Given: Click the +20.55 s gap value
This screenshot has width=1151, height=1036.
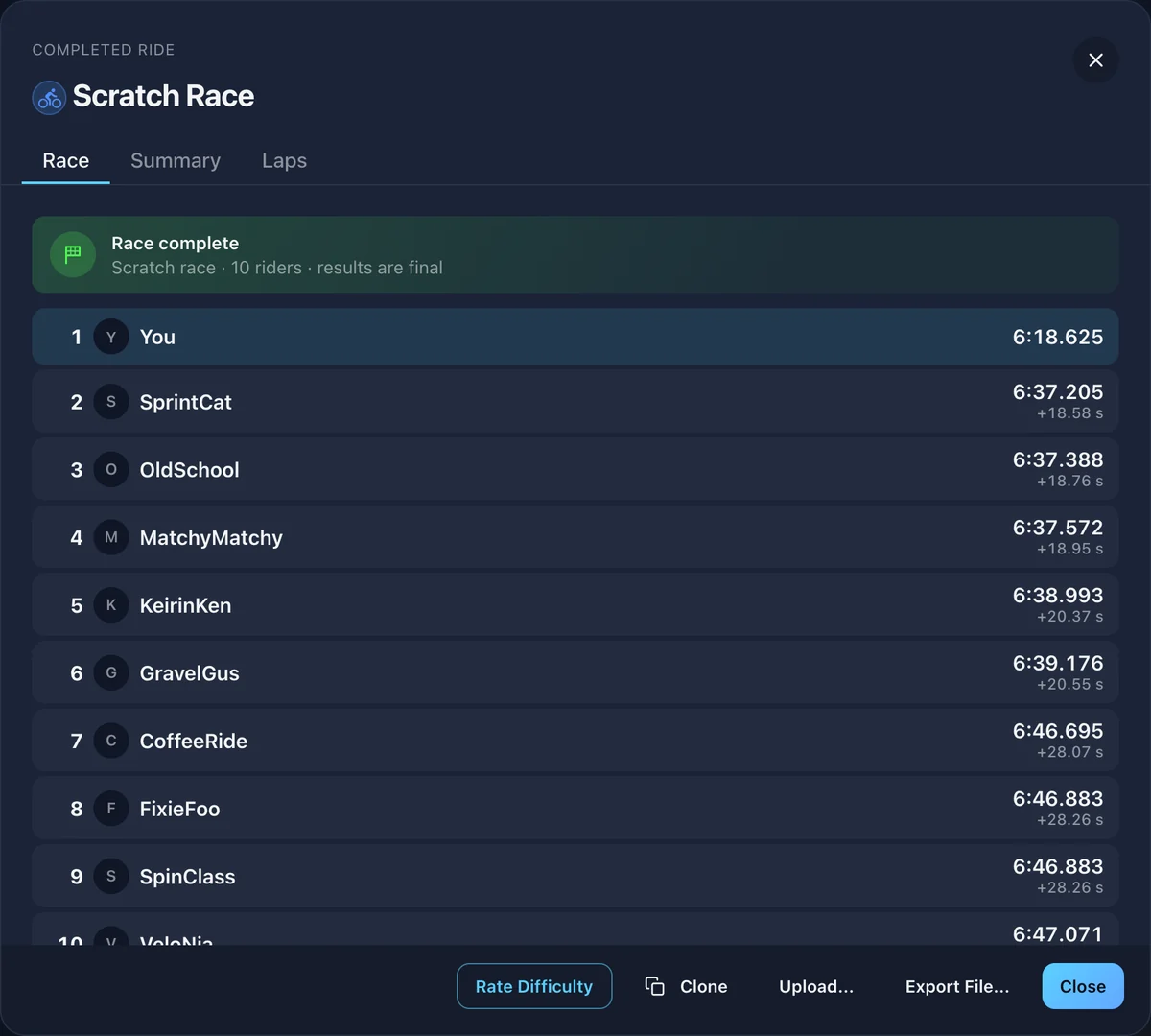Looking at the screenshot, I should (x=1070, y=684).
